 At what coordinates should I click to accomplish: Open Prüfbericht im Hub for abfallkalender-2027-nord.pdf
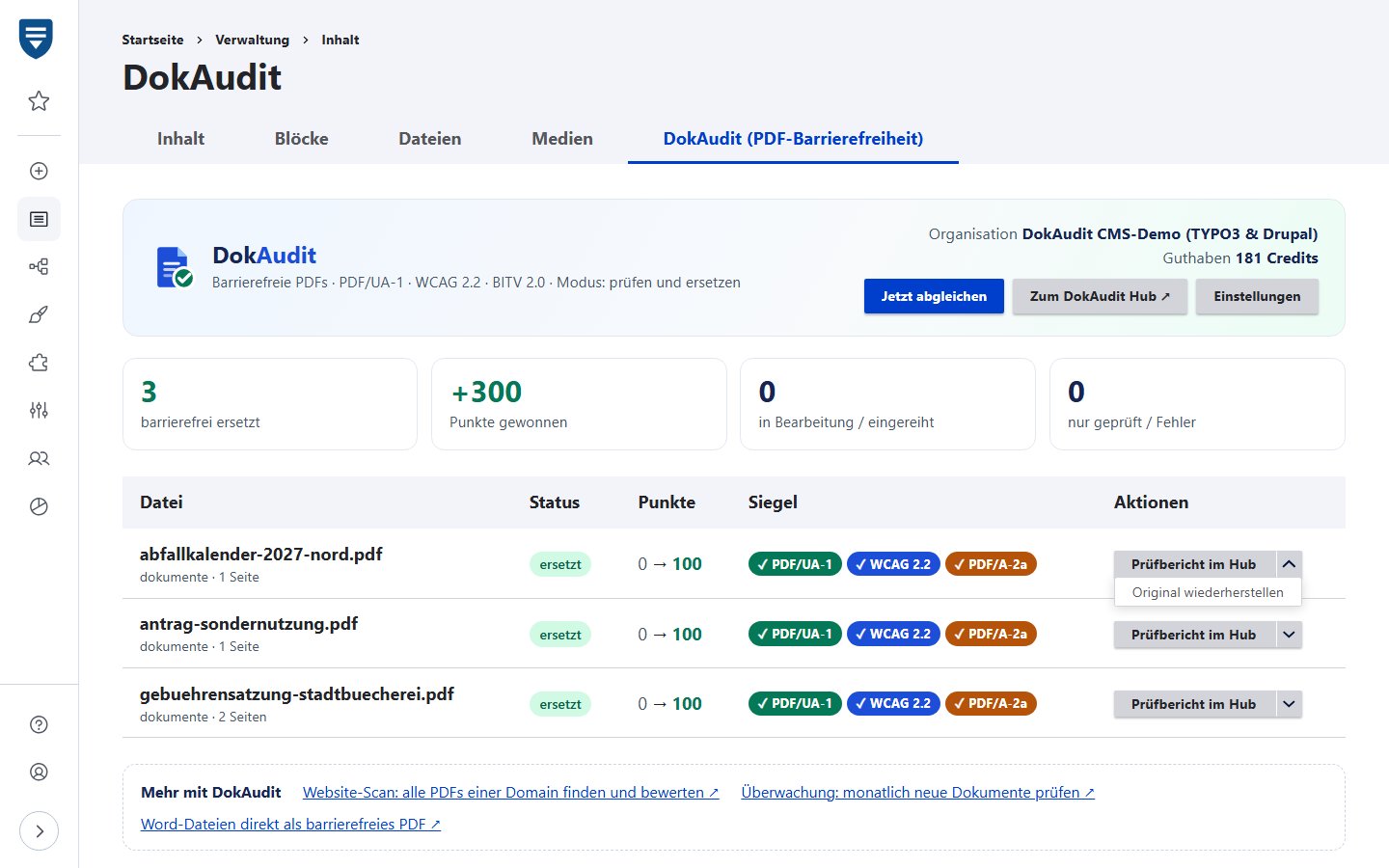[x=1194, y=564]
